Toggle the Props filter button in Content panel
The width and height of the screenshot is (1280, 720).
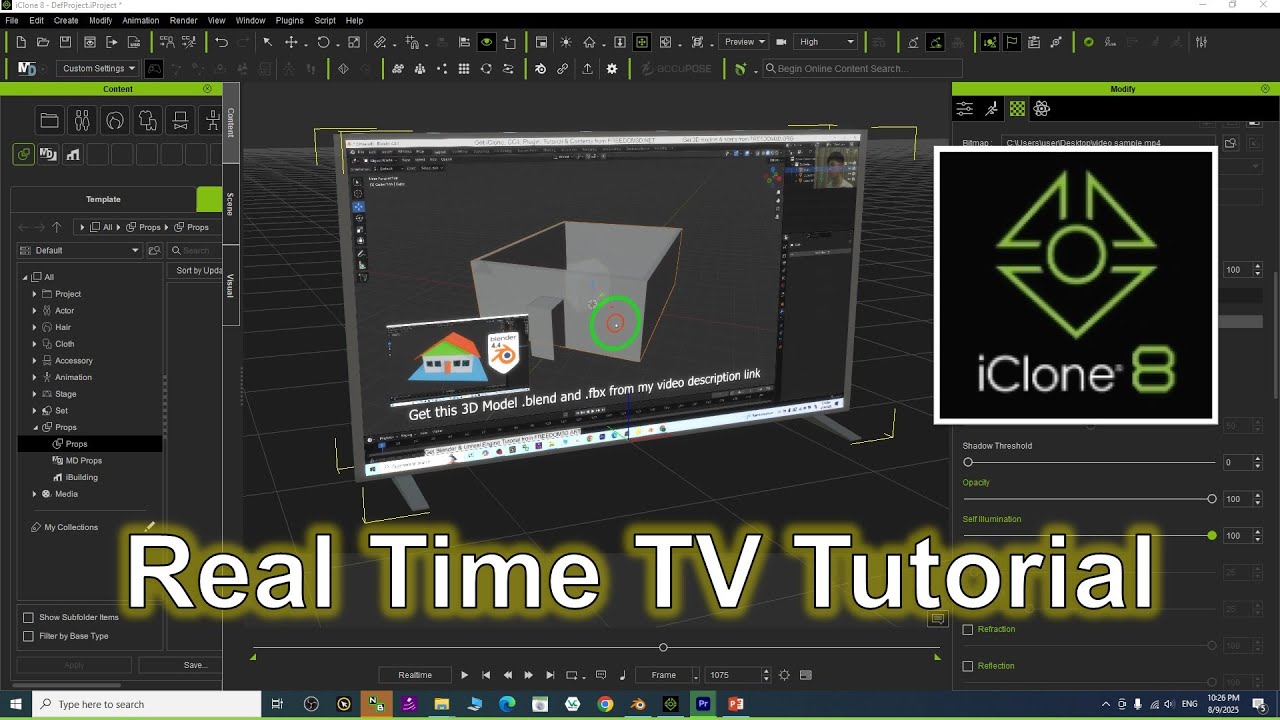point(23,155)
